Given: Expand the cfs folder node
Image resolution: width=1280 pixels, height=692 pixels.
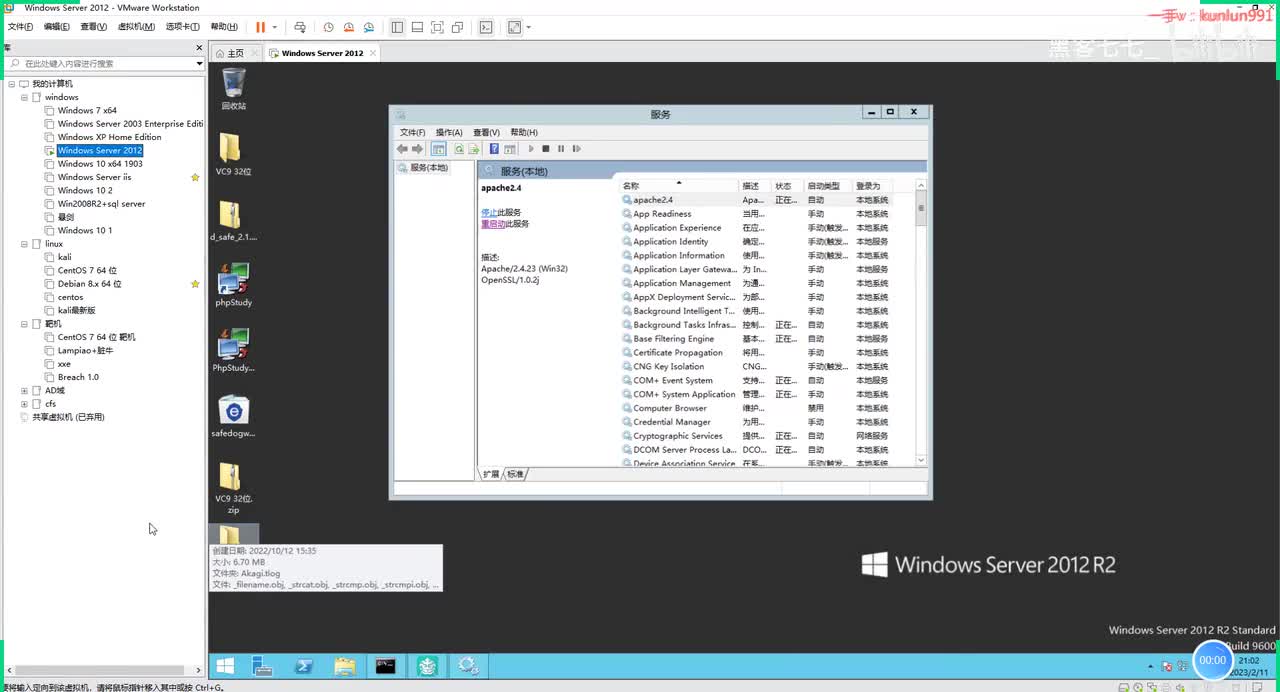Looking at the screenshot, I should [24, 404].
